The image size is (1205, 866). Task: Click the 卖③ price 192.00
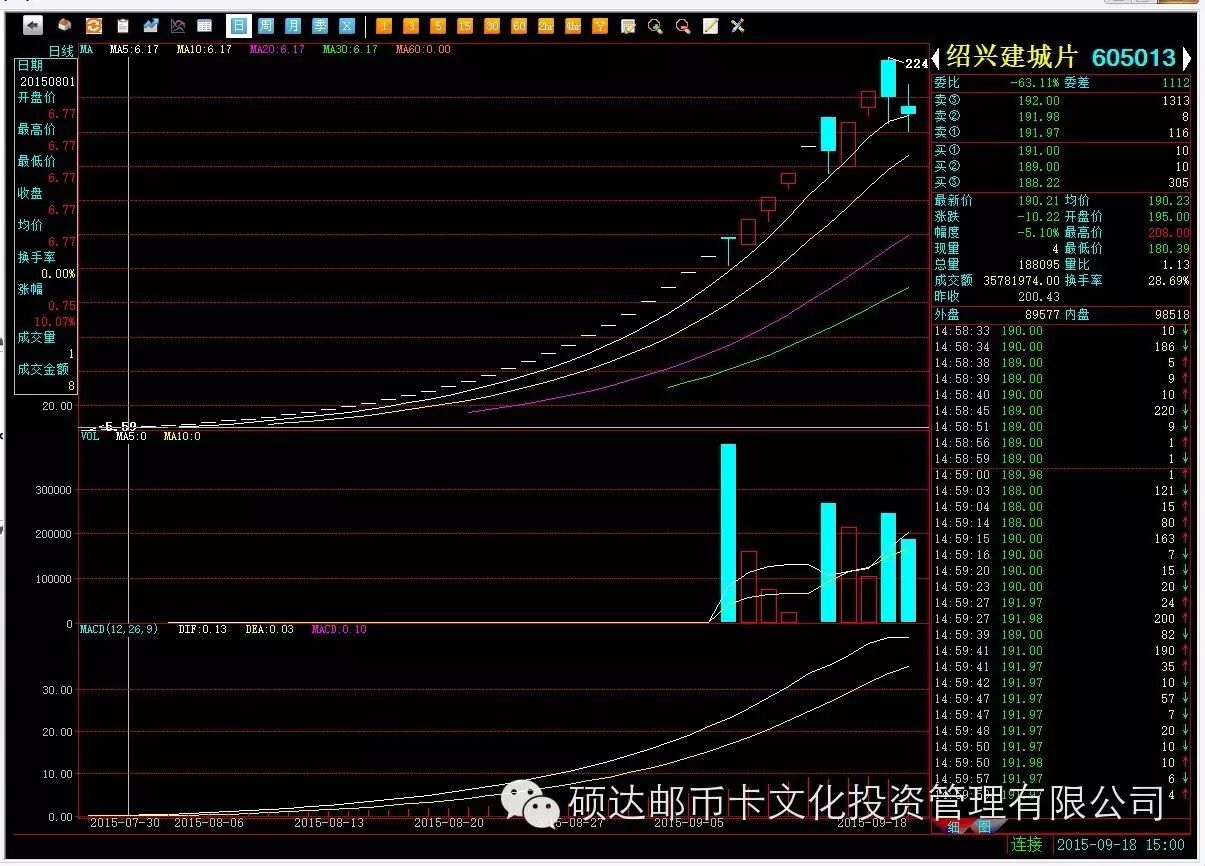(x=1039, y=101)
